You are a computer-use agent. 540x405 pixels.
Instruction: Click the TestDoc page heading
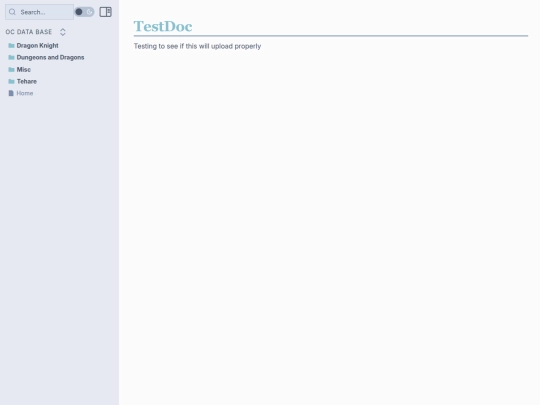pyautogui.click(x=163, y=27)
